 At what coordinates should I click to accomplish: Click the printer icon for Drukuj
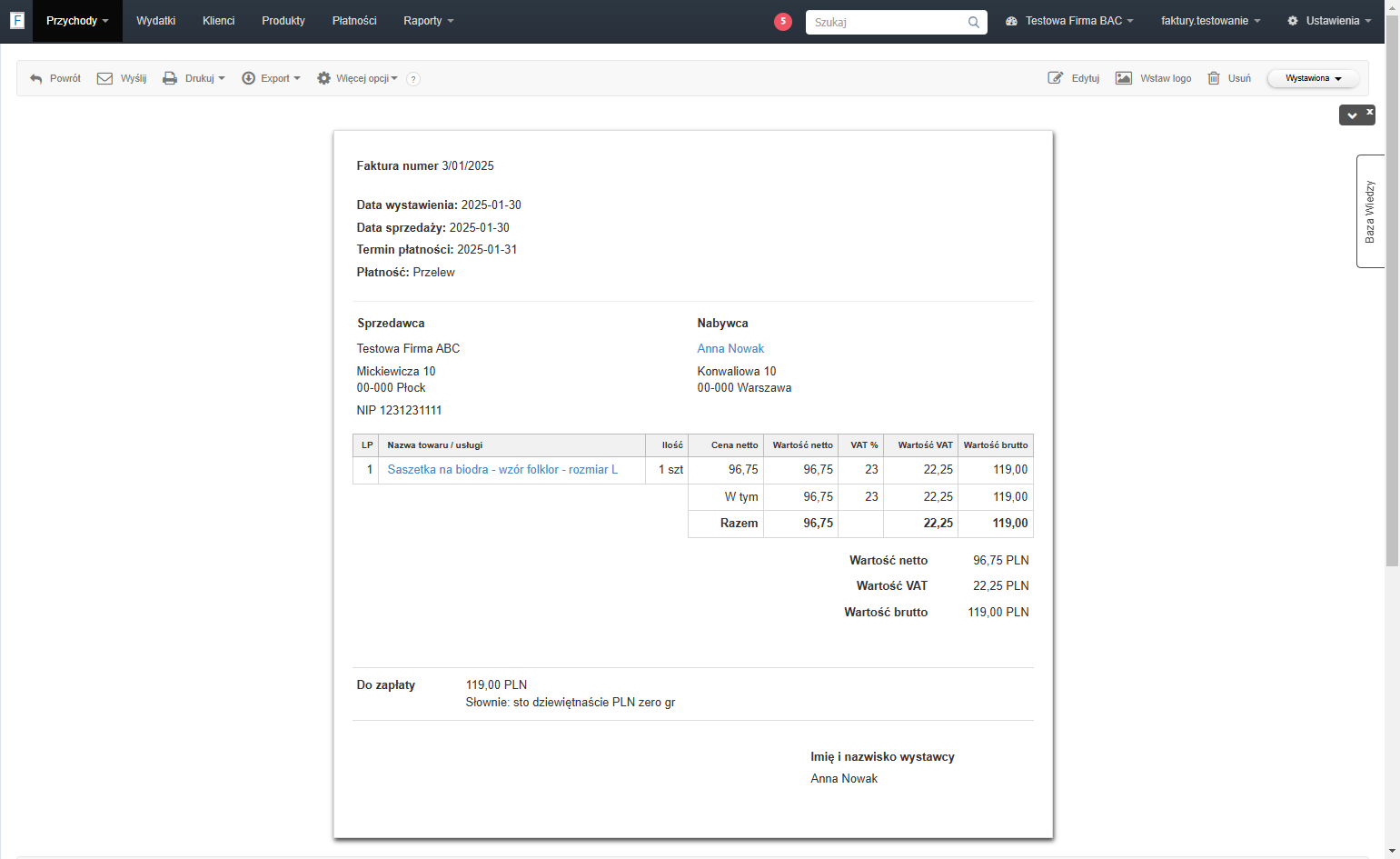tap(170, 78)
